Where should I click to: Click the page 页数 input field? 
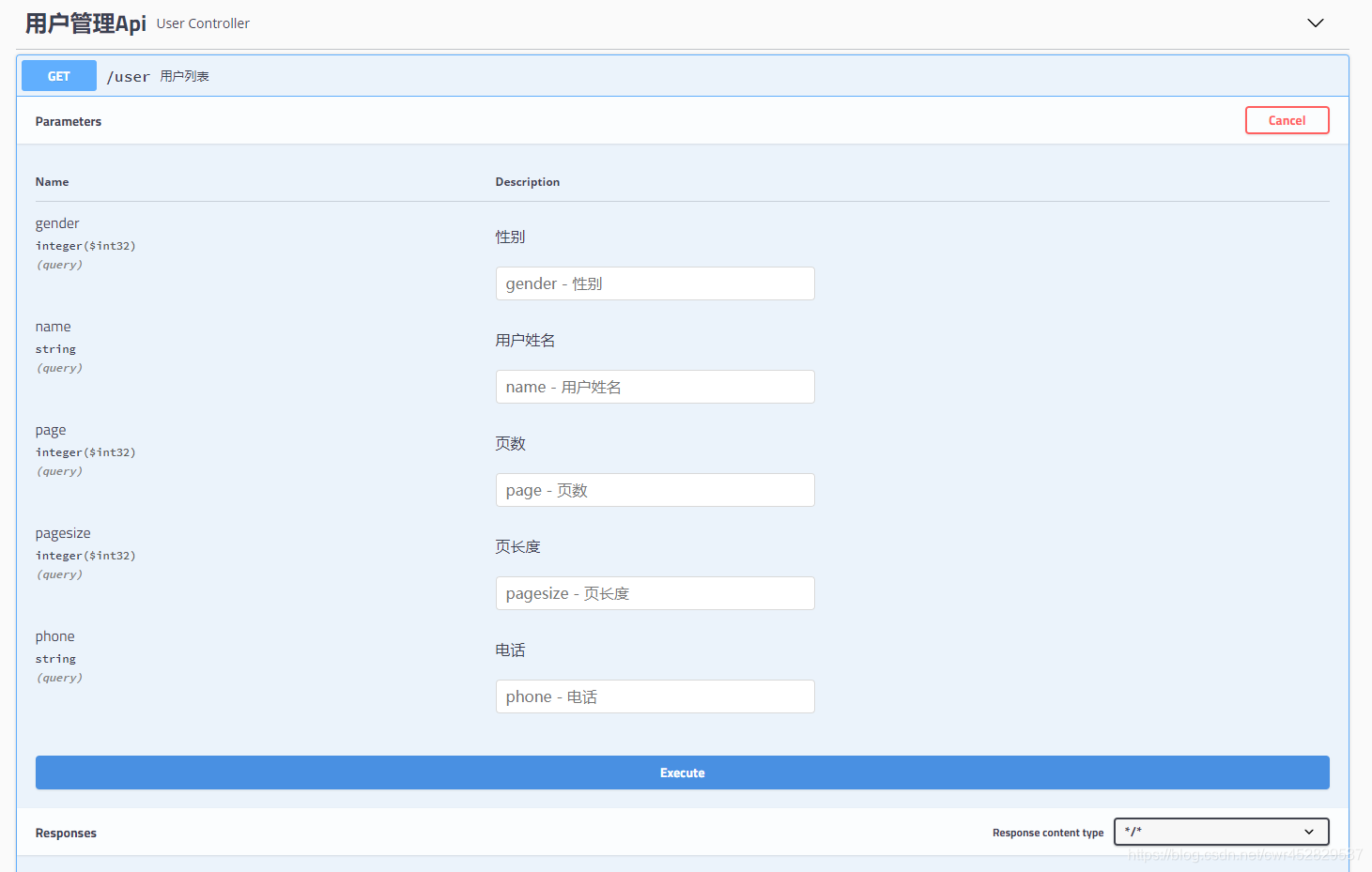[655, 489]
